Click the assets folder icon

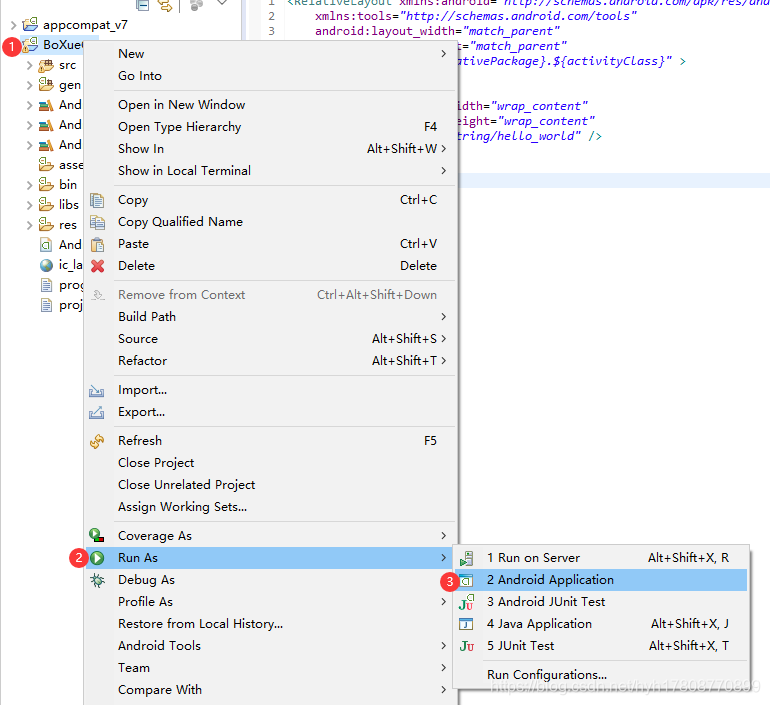pyautogui.click(x=46, y=164)
